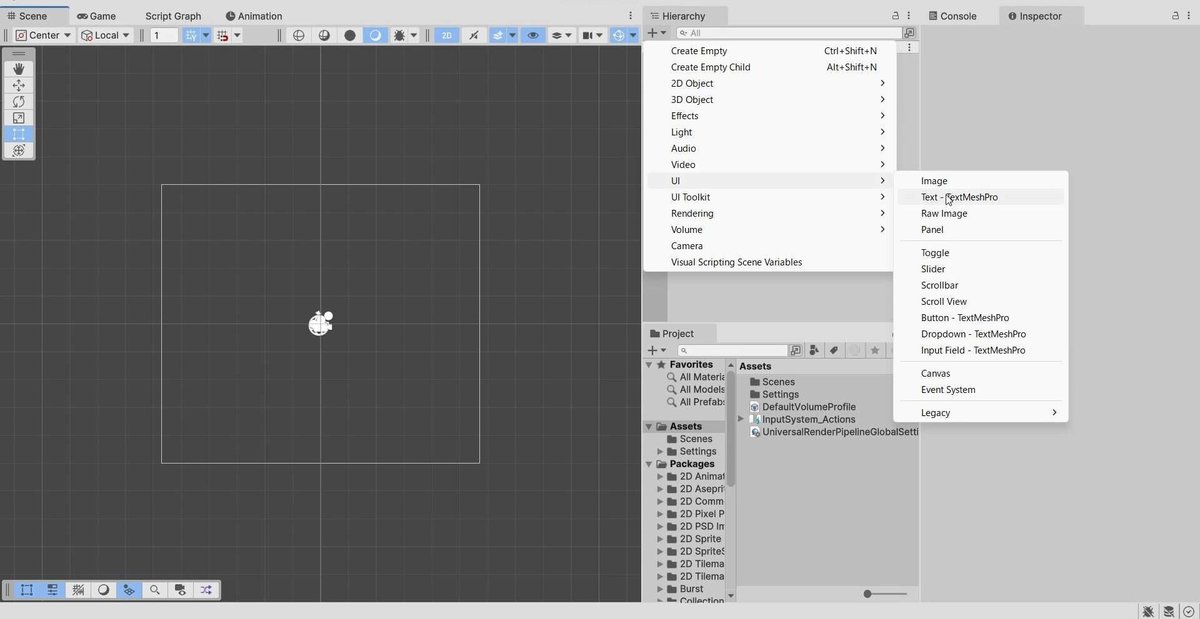Click Project search by type icon

814,350
